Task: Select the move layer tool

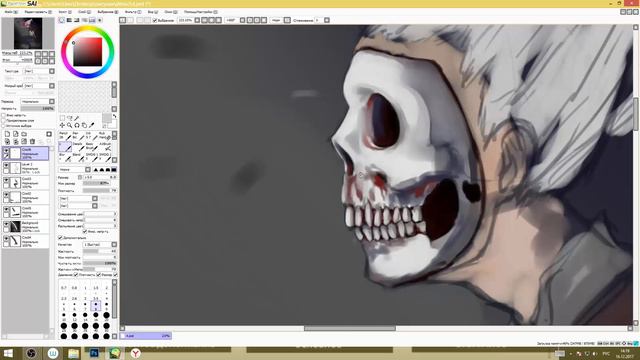Action: point(62,125)
